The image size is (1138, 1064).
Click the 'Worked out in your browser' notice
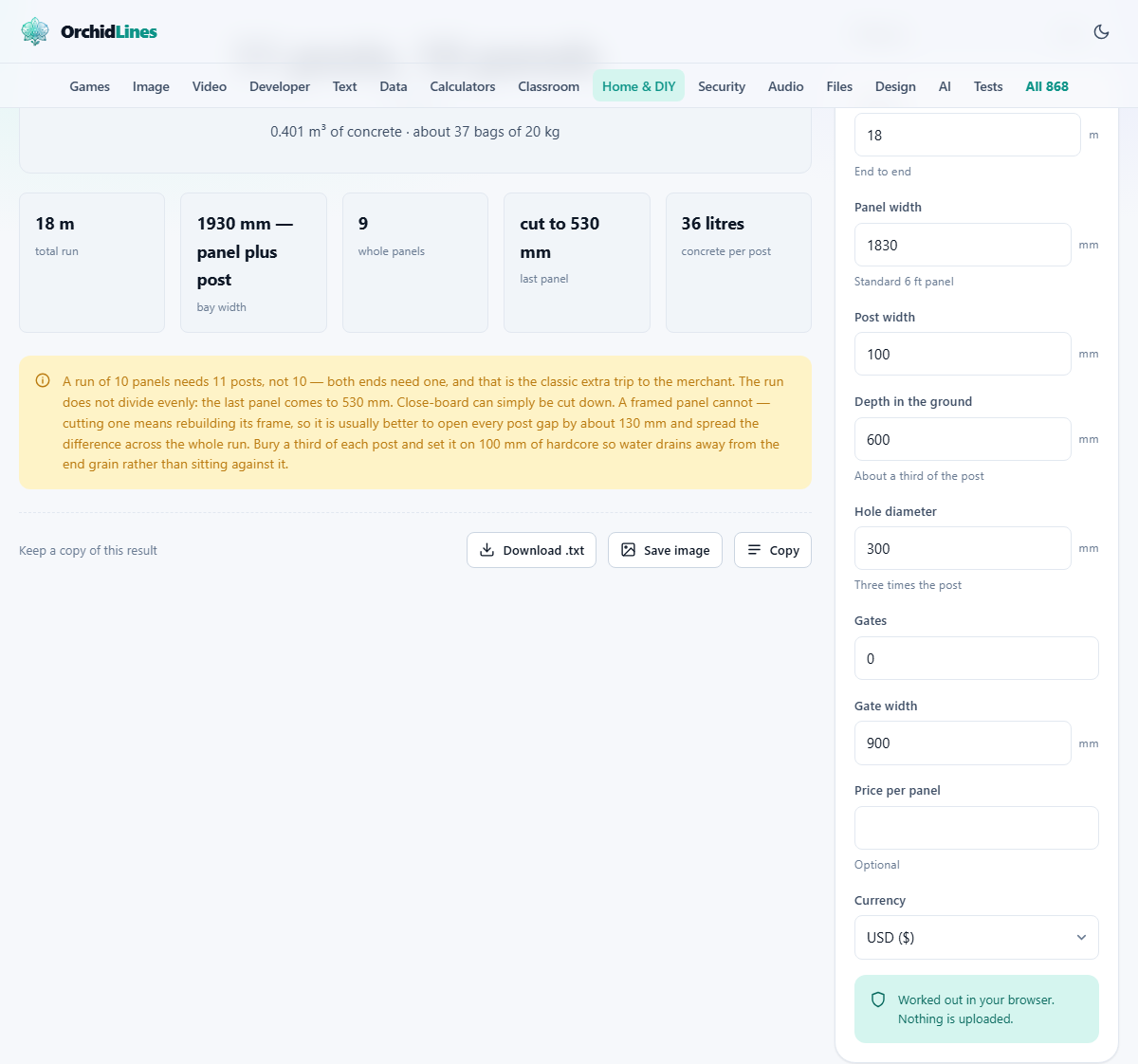(976, 1009)
